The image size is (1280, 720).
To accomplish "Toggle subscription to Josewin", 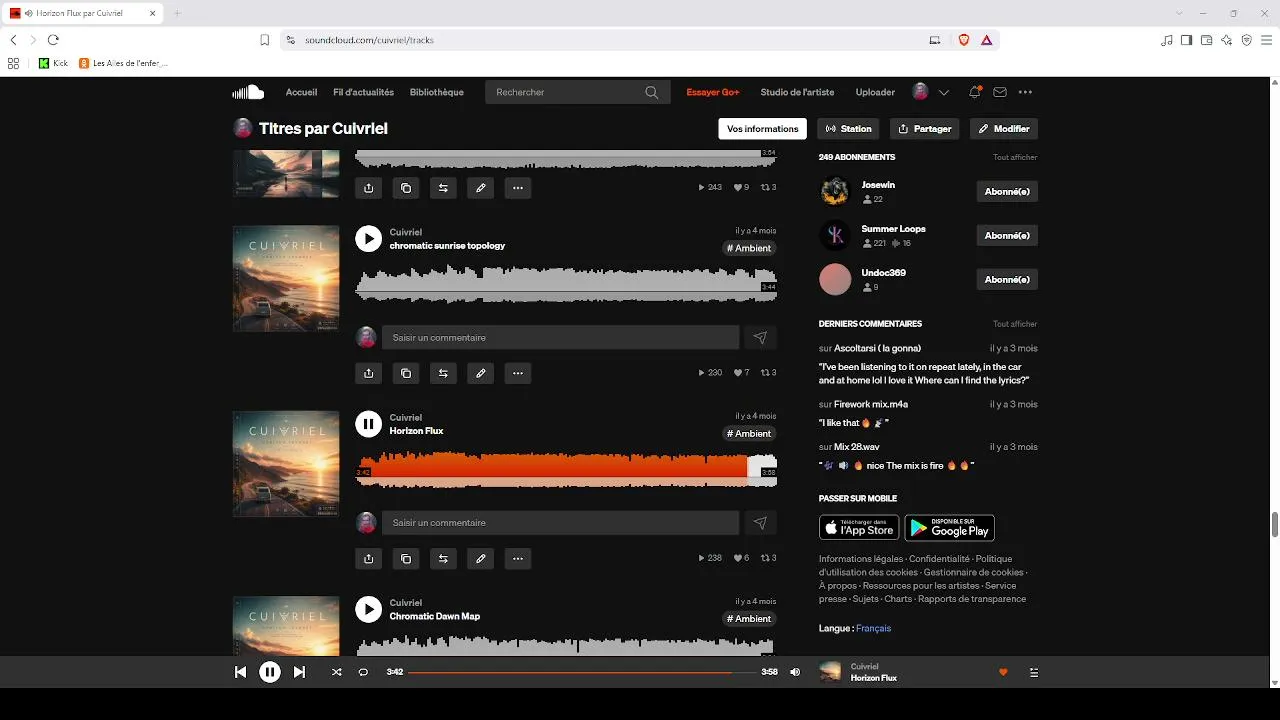I will [1007, 191].
